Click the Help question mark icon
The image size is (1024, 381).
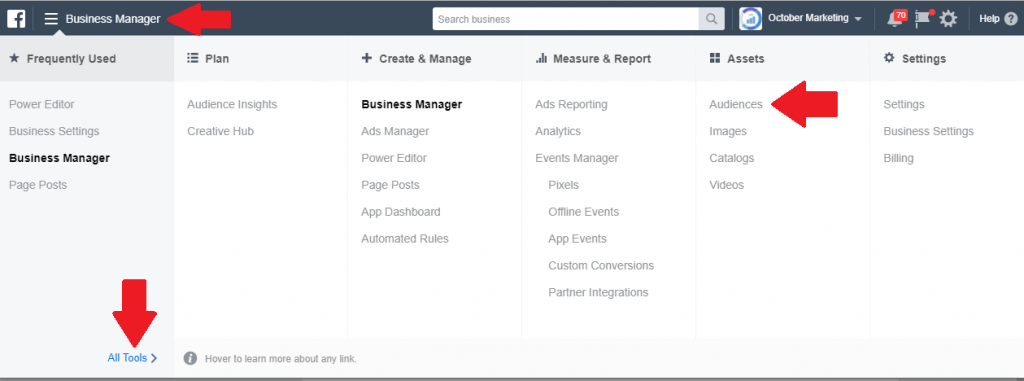[1010, 19]
